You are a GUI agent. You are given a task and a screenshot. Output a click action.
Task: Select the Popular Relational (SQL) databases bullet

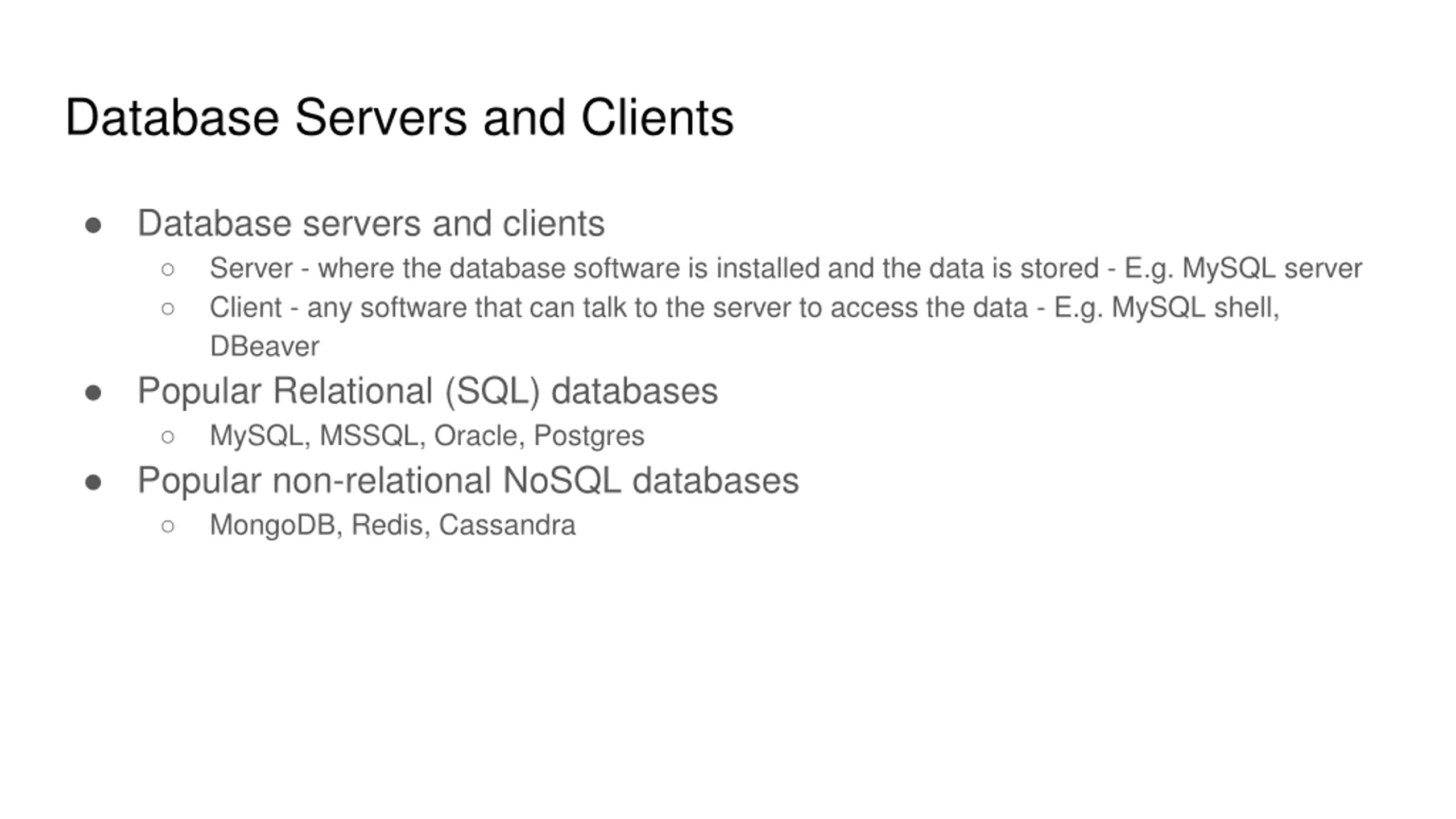coord(428,391)
